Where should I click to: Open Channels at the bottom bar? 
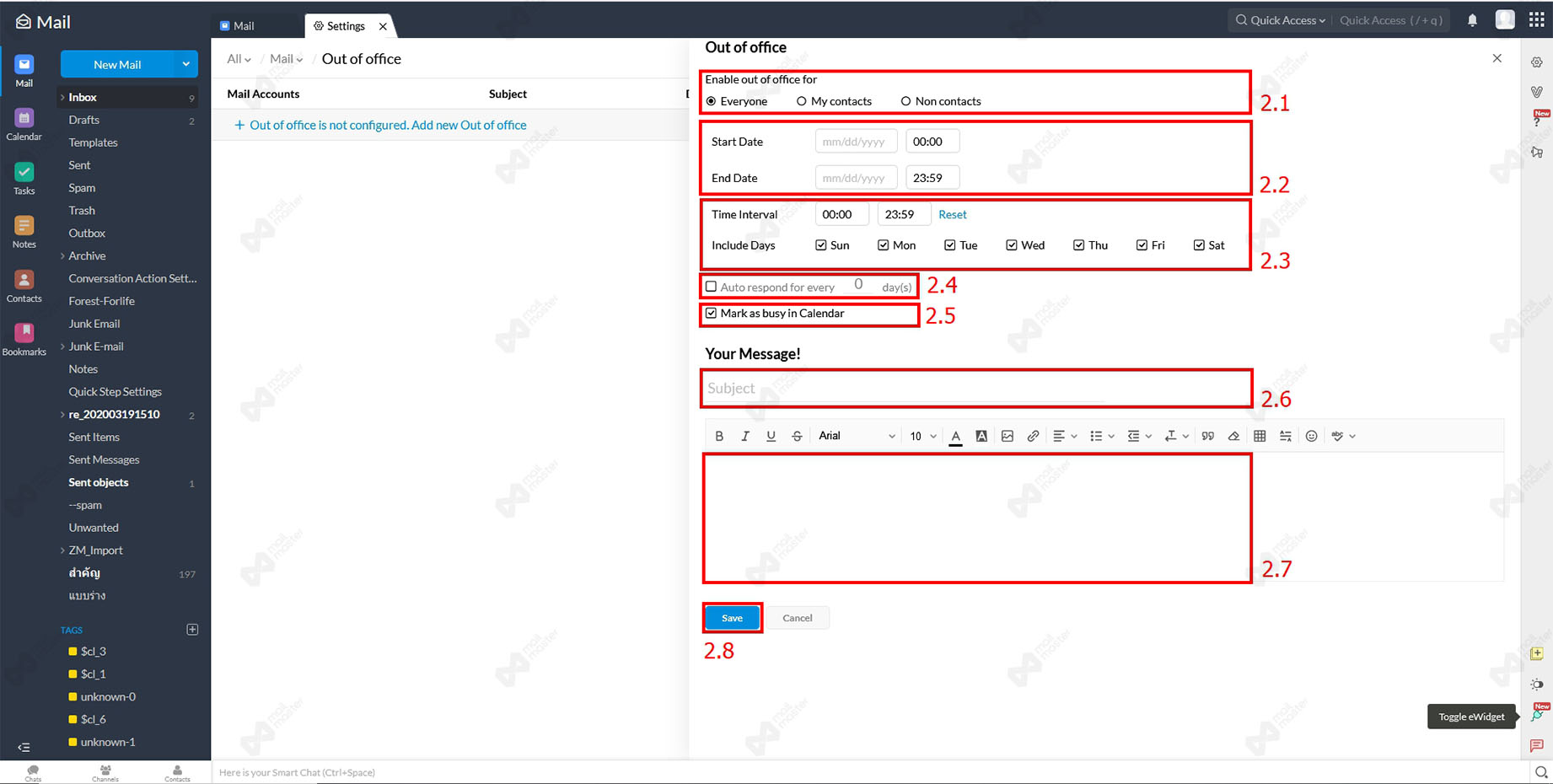105,773
